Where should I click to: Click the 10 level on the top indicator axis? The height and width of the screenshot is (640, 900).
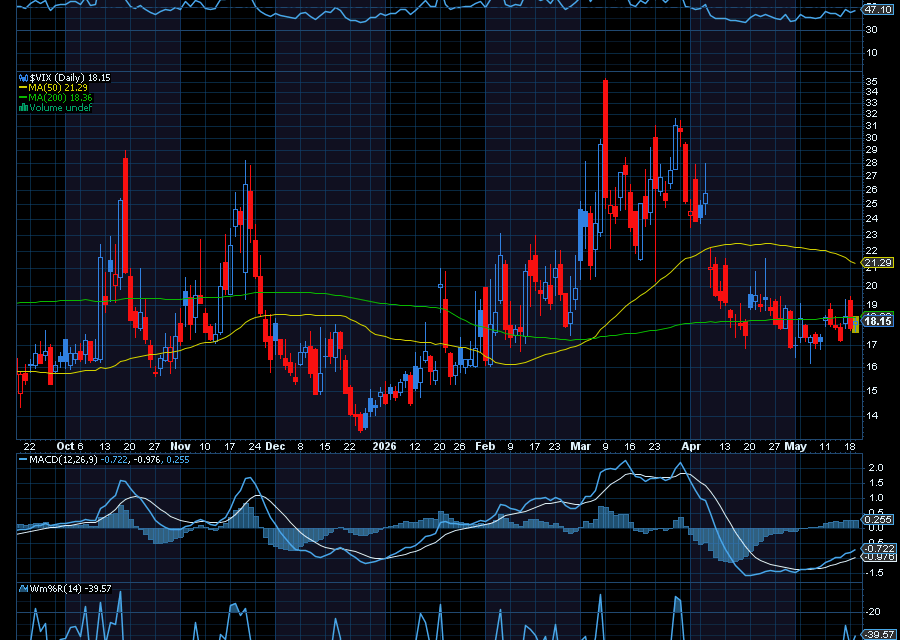coord(871,53)
